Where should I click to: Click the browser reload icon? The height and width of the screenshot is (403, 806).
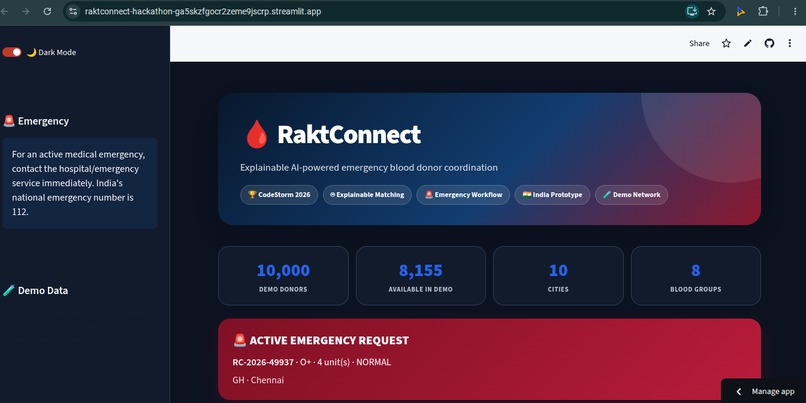pyautogui.click(x=47, y=11)
